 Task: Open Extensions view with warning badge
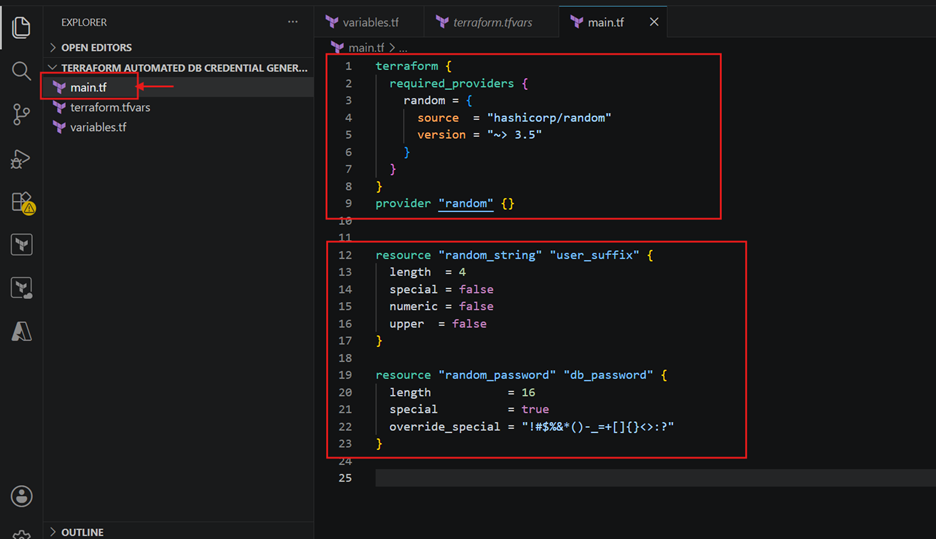pyautogui.click(x=23, y=203)
